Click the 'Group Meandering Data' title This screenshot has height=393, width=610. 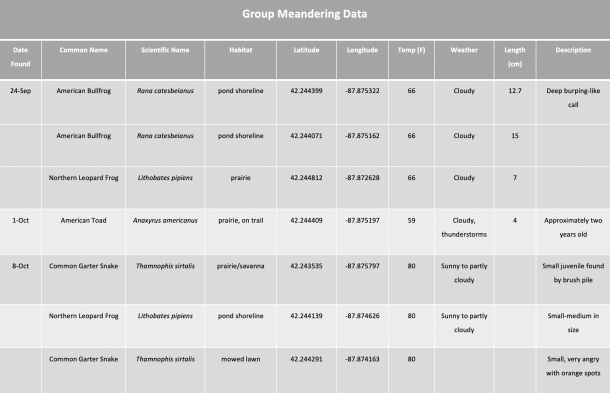coord(304,14)
